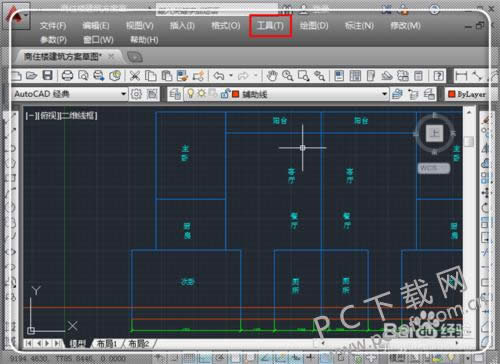This screenshot has width=500, height=364.
Task: Open the DesignCenter icon
Action: [x=355, y=76]
